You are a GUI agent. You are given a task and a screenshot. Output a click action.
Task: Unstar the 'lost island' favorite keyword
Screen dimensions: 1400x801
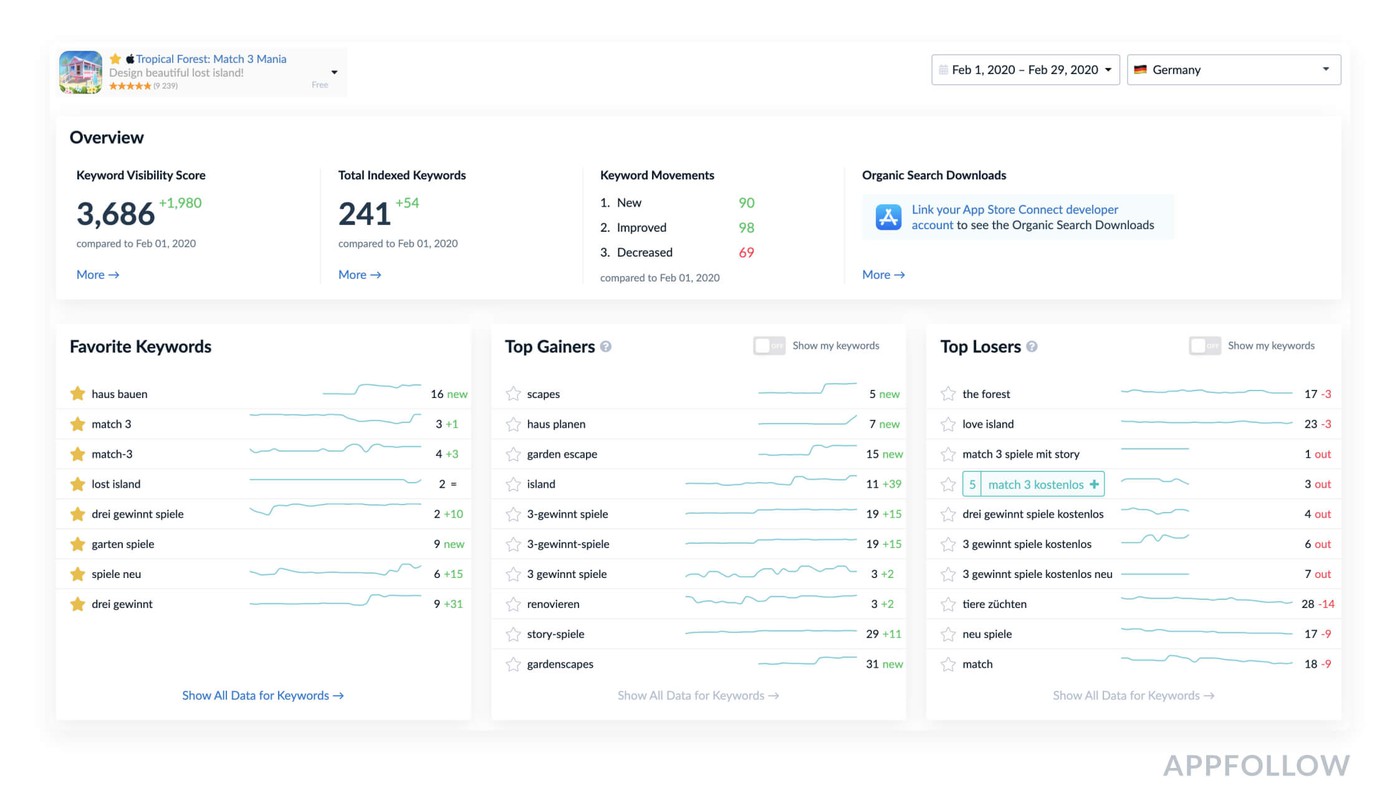pos(78,484)
